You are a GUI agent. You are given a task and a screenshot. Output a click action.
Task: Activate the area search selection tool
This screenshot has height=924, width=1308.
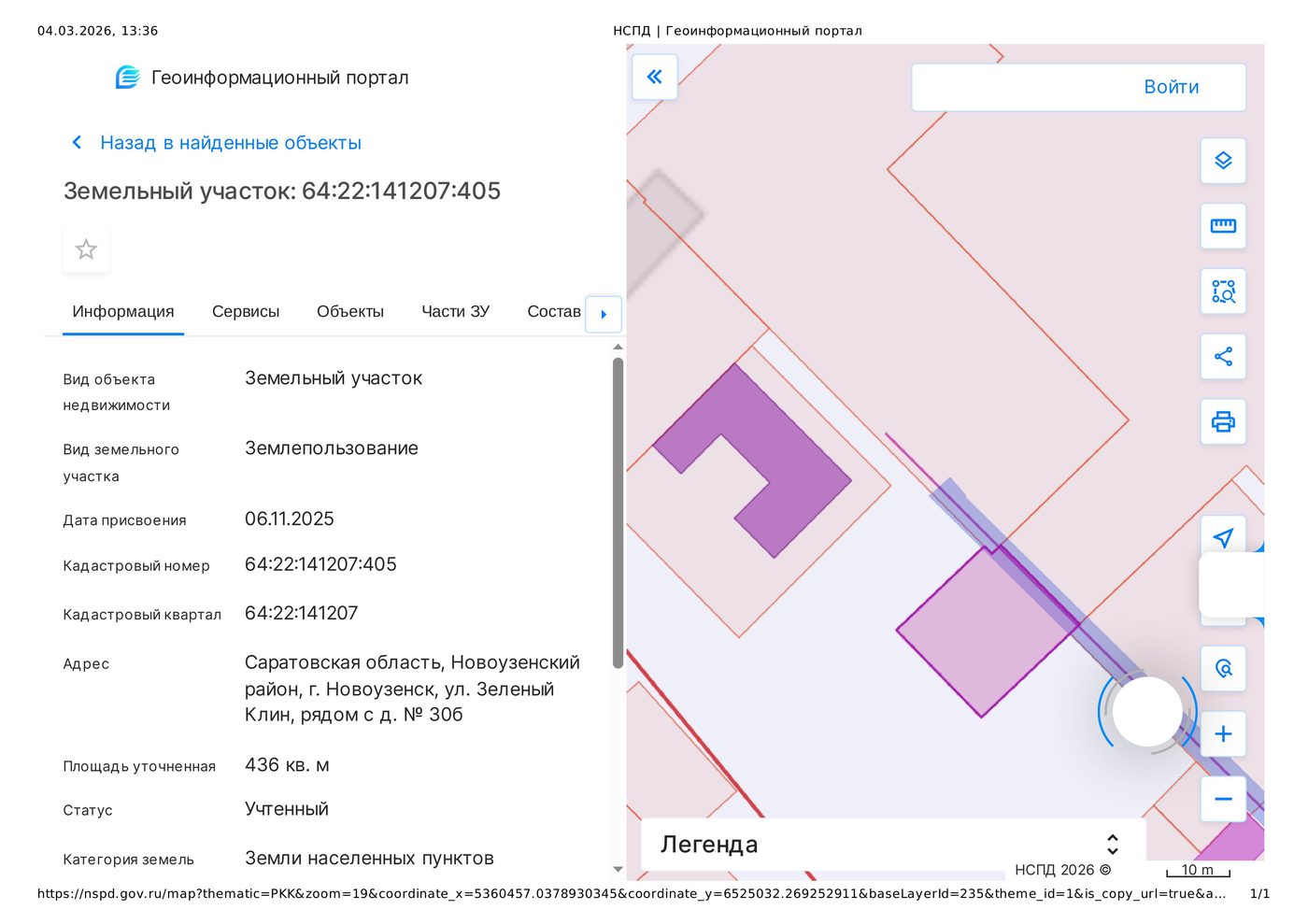pos(1223,291)
